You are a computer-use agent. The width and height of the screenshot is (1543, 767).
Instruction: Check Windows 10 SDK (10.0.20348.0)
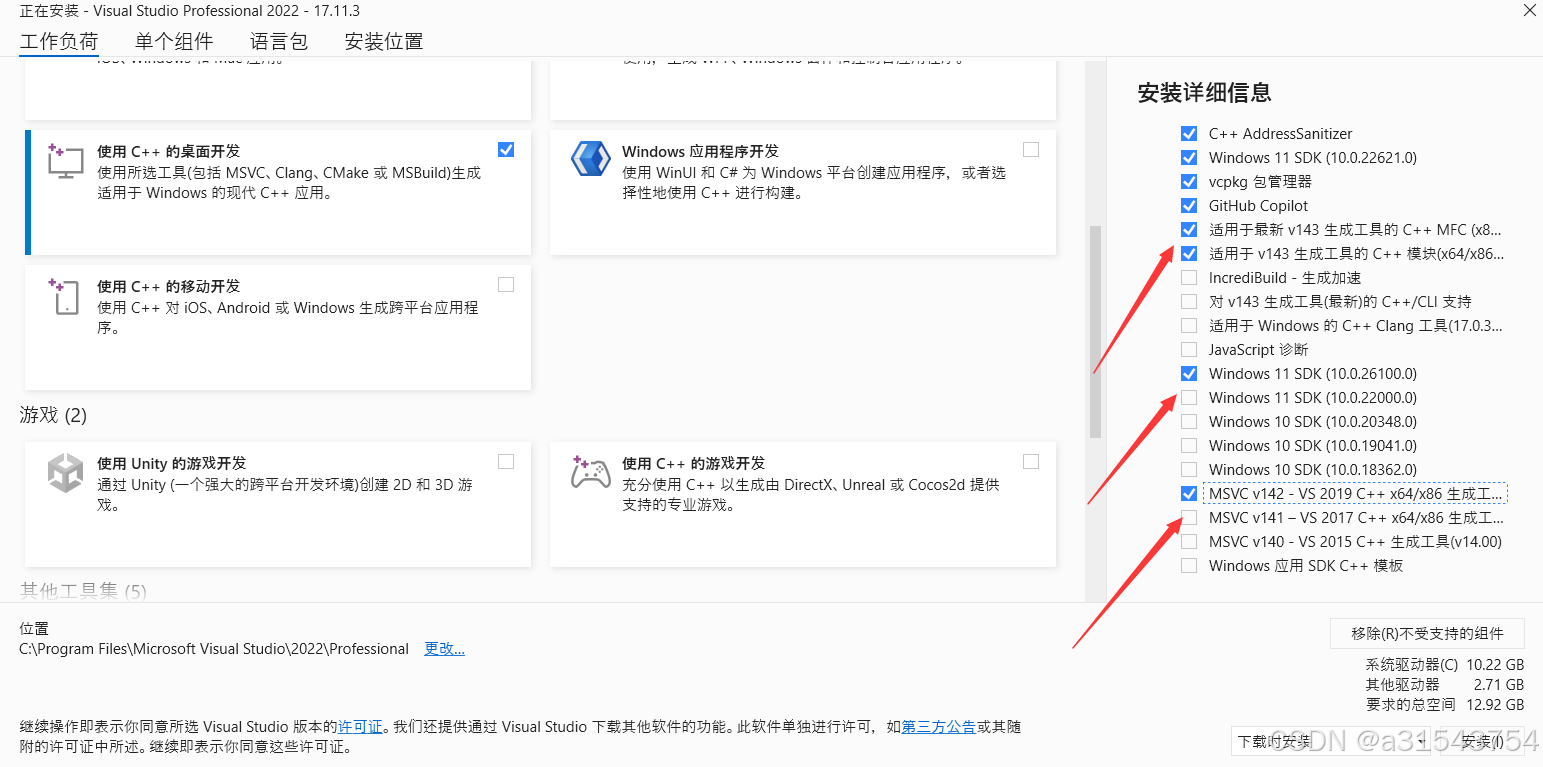coord(1189,421)
